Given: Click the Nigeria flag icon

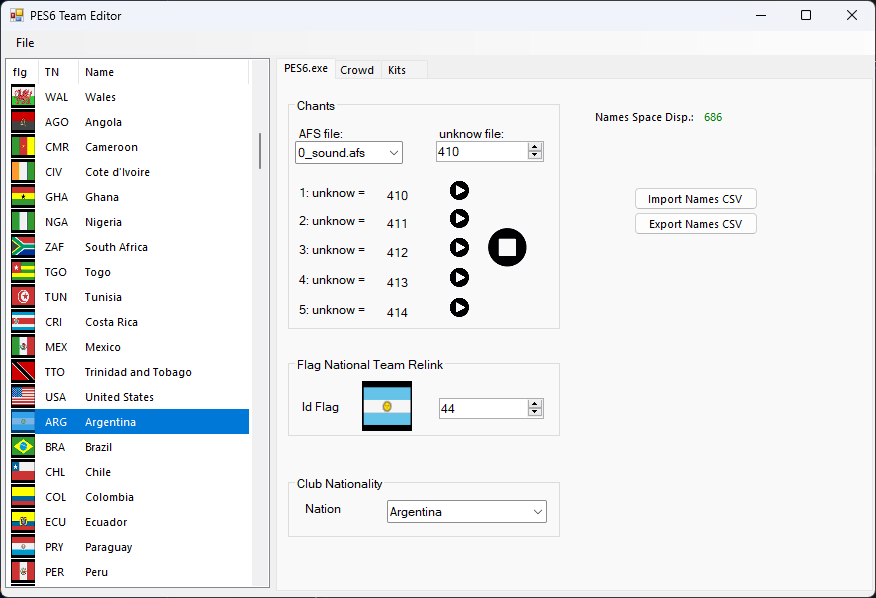Looking at the screenshot, I should (x=23, y=222).
